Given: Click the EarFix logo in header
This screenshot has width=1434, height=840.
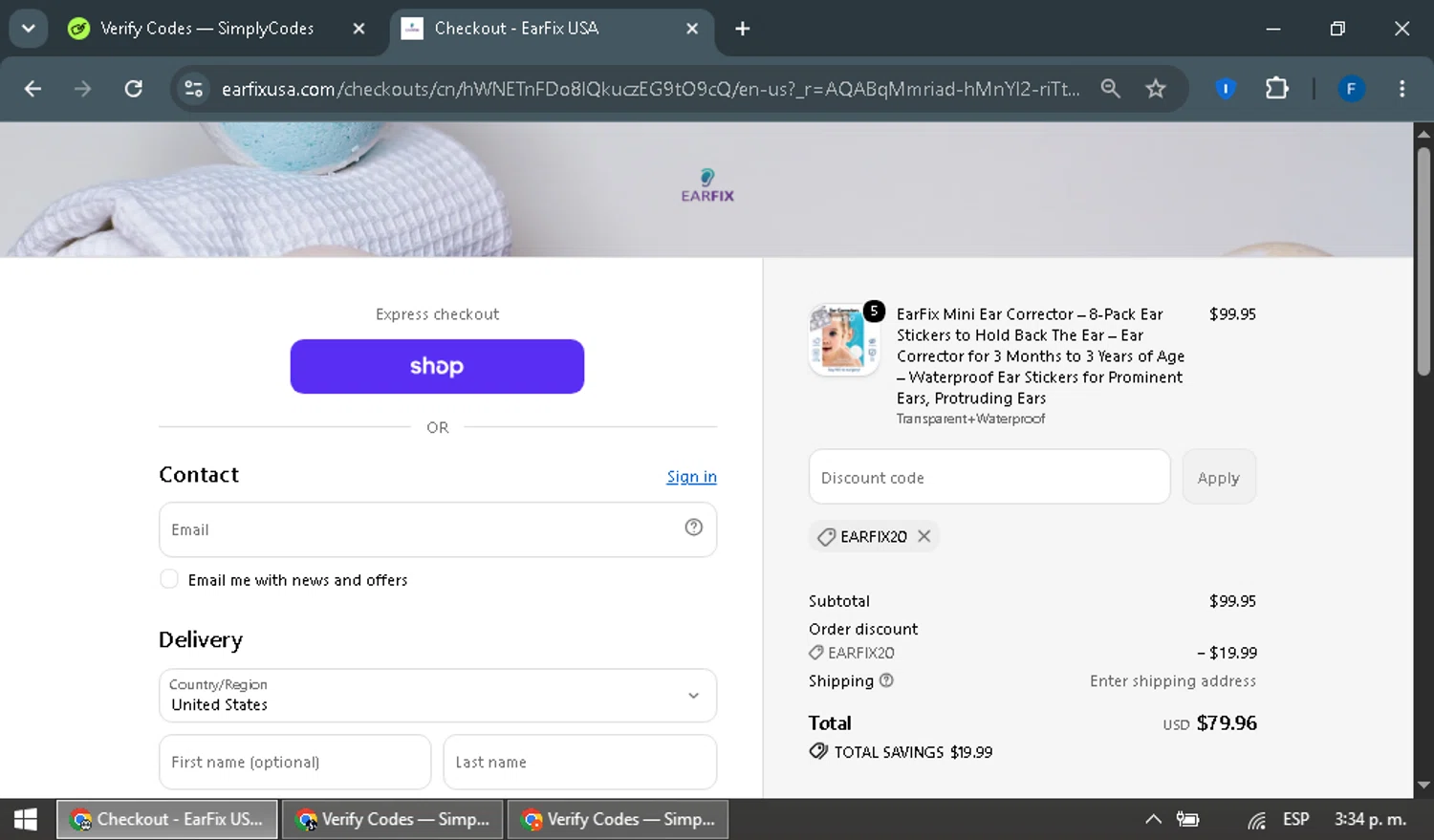Looking at the screenshot, I should pos(707,186).
